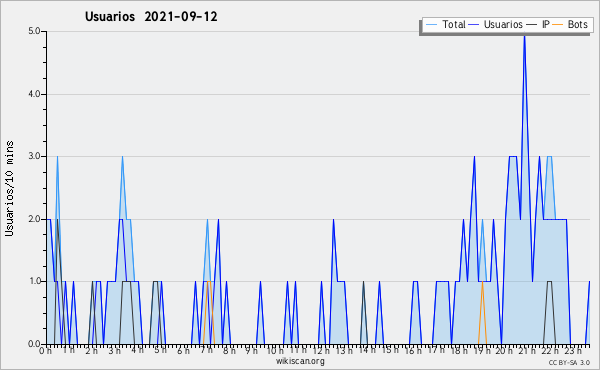
Task: Click the 16 h x-axis label
Action: pos(413,350)
